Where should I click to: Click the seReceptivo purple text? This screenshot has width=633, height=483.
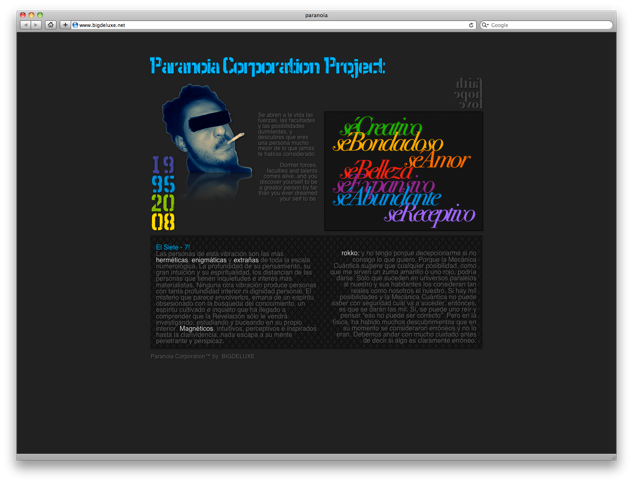428,214
